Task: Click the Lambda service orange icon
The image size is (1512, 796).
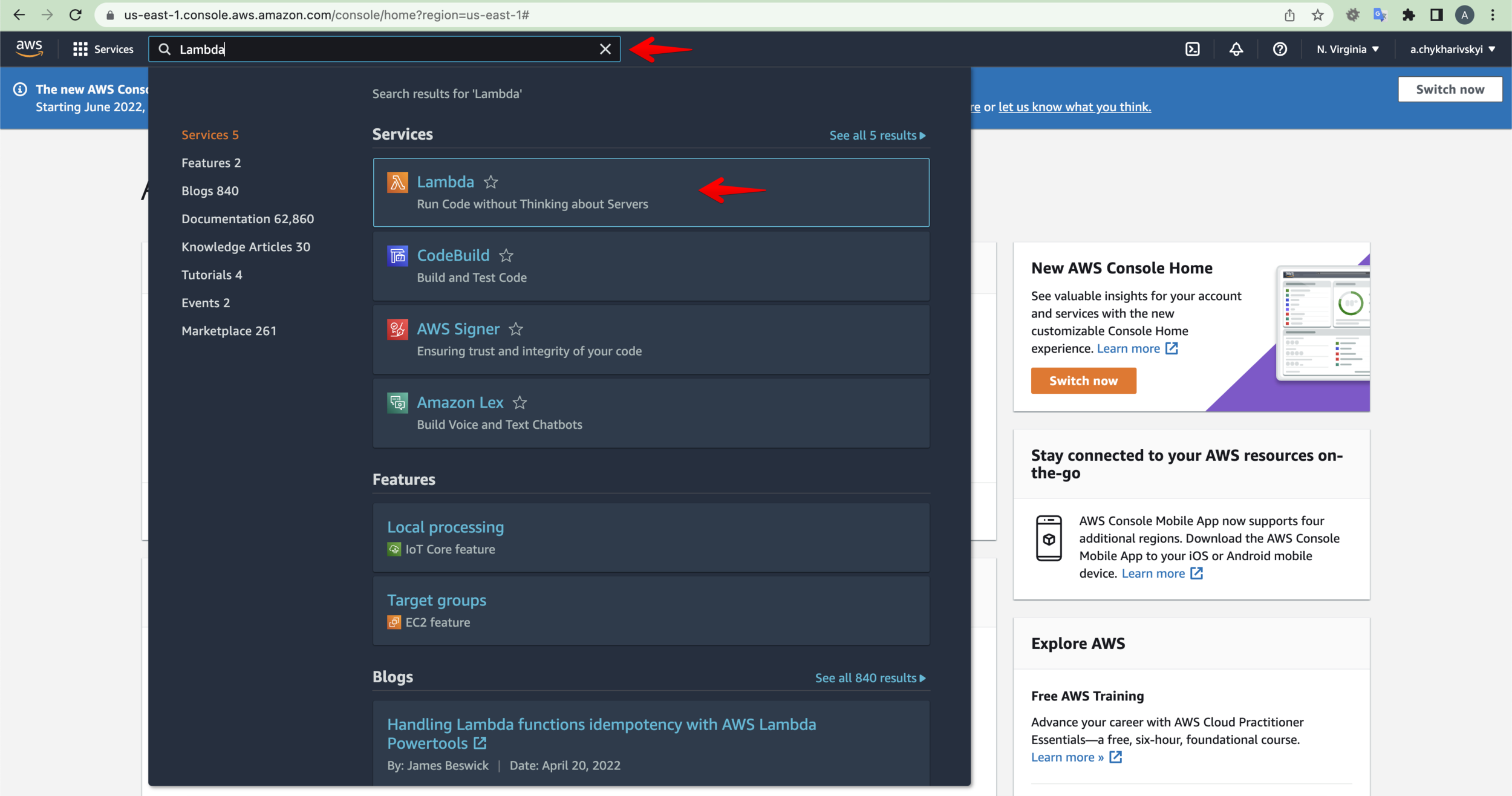Action: tap(397, 182)
